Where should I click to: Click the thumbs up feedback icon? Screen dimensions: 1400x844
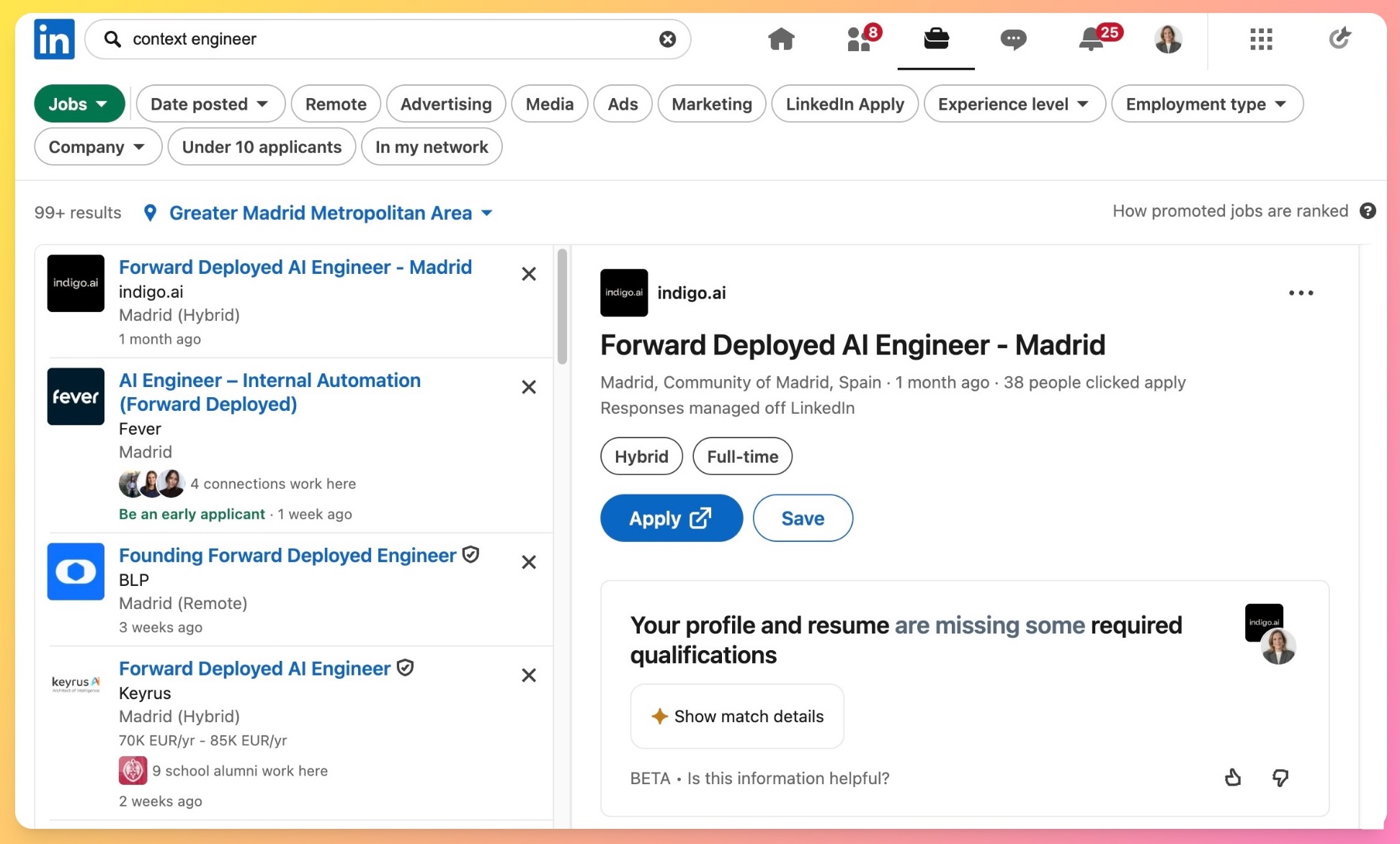[1233, 778]
